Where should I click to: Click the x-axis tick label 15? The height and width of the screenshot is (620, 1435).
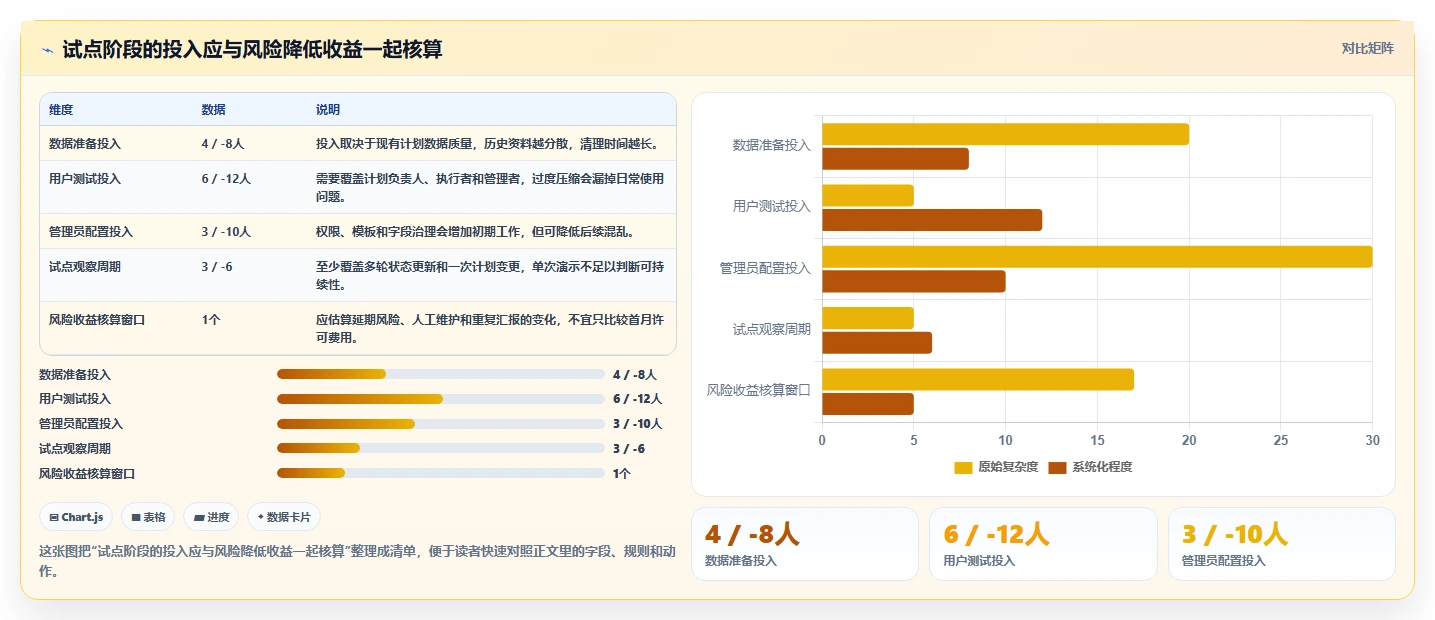click(1097, 440)
